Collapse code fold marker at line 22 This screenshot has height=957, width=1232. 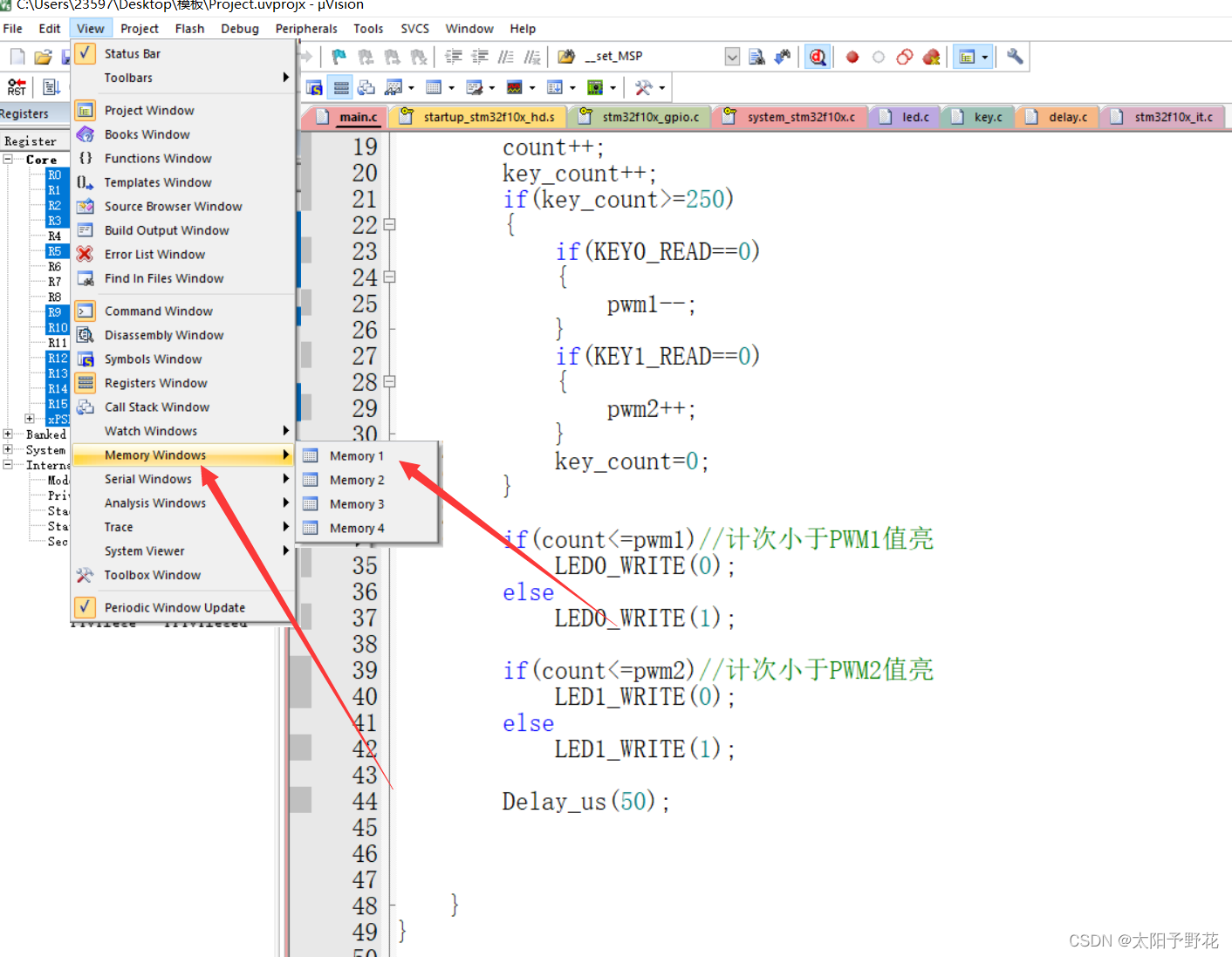point(390,224)
